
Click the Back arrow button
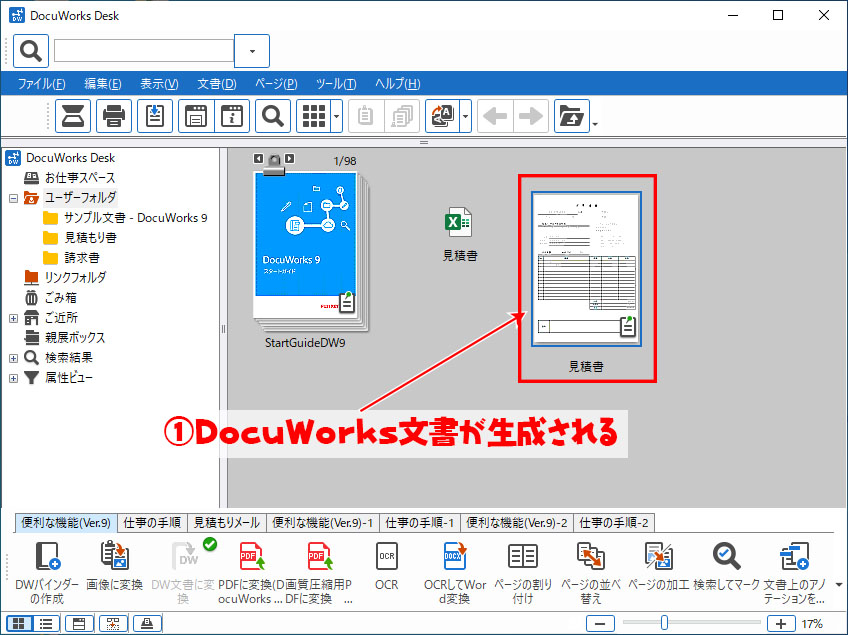(x=494, y=116)
